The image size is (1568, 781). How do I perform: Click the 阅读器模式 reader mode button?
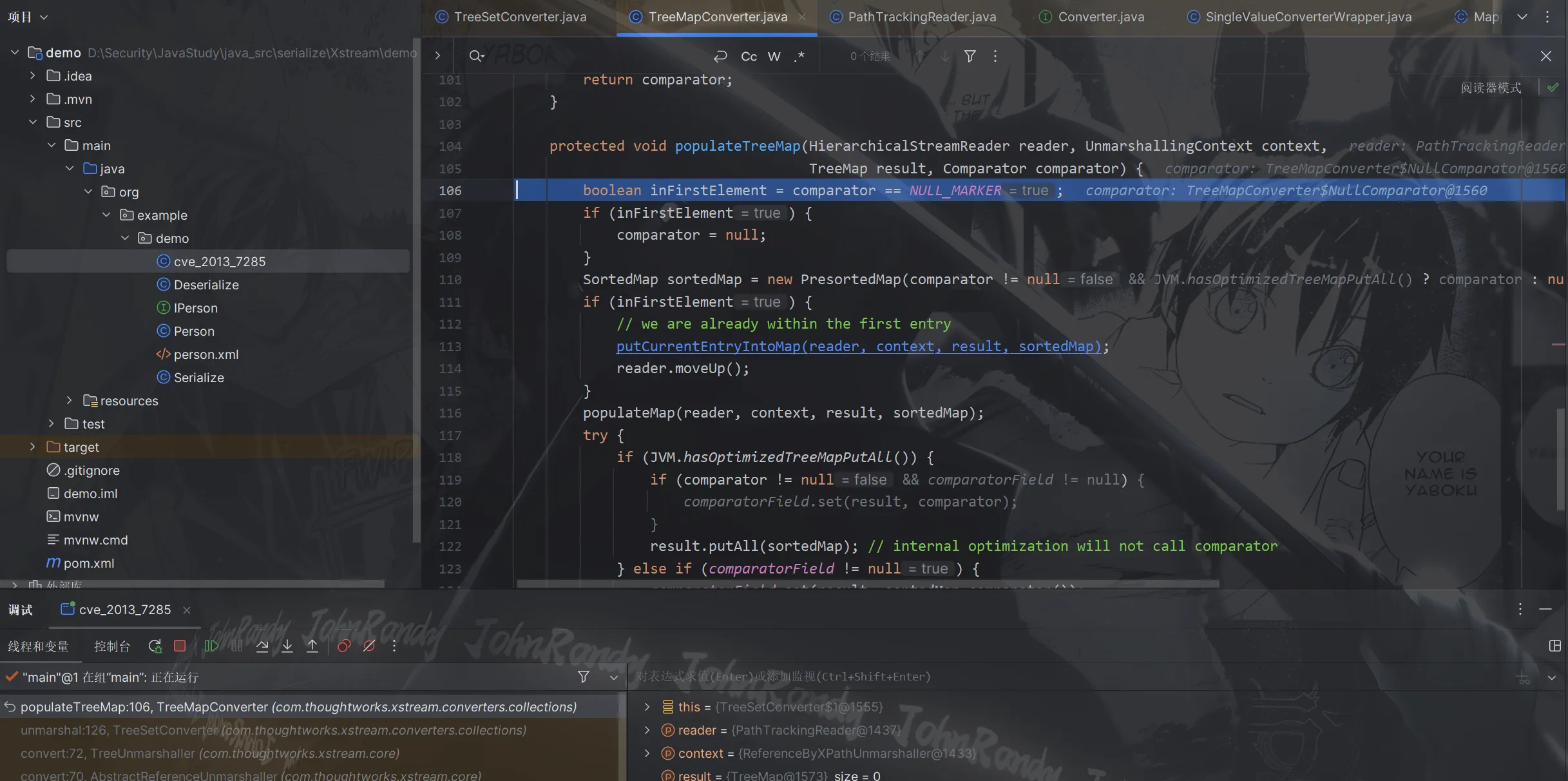click(1491, 88)
